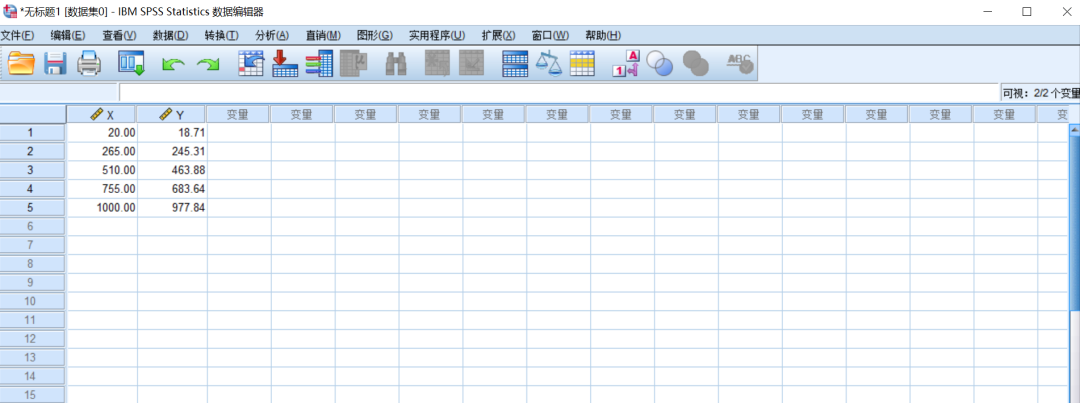
Task: Open the 查看(V) menu
Action: coord(119,36)
